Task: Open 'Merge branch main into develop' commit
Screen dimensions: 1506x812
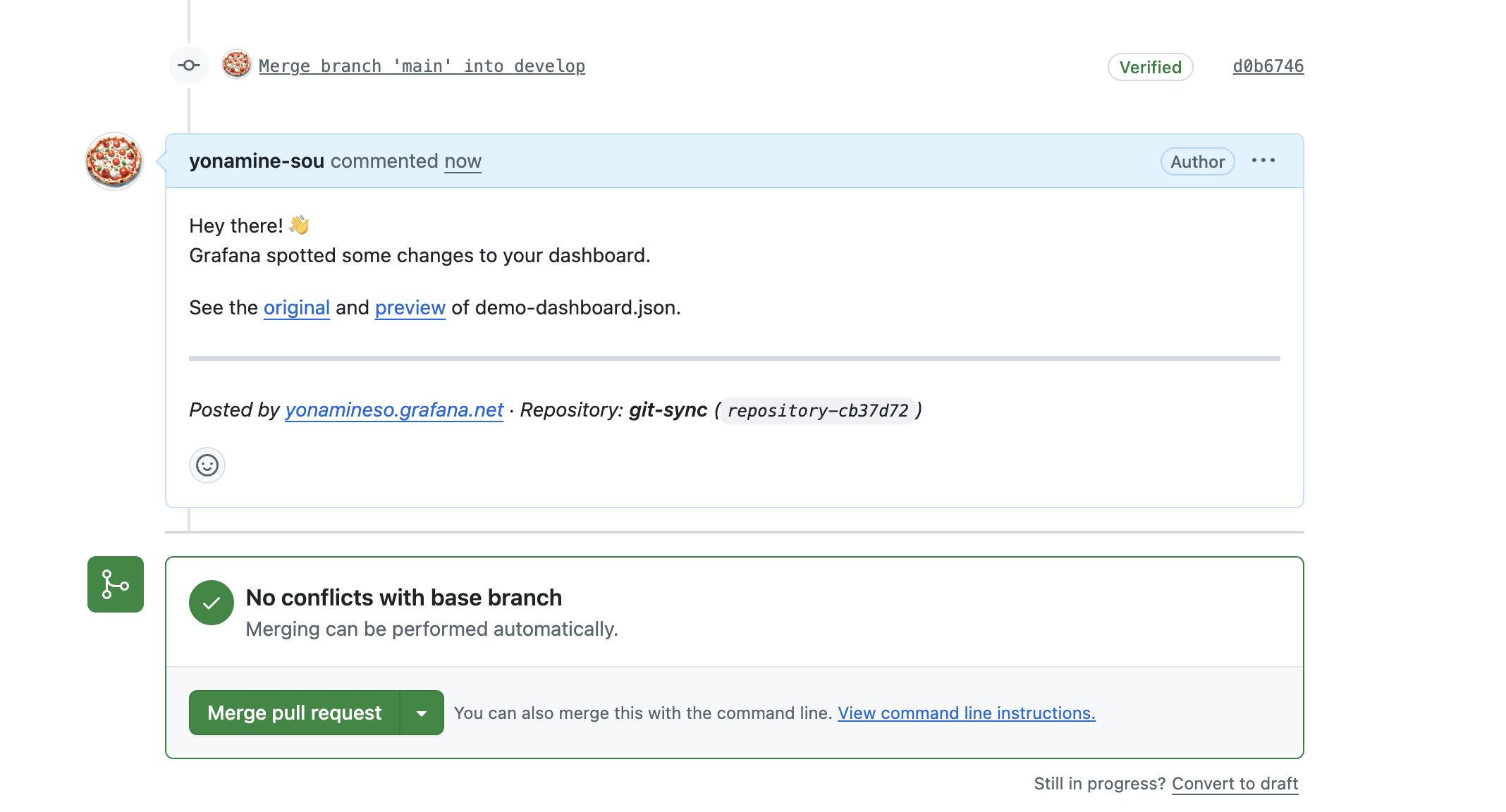Action: (422, 66)
